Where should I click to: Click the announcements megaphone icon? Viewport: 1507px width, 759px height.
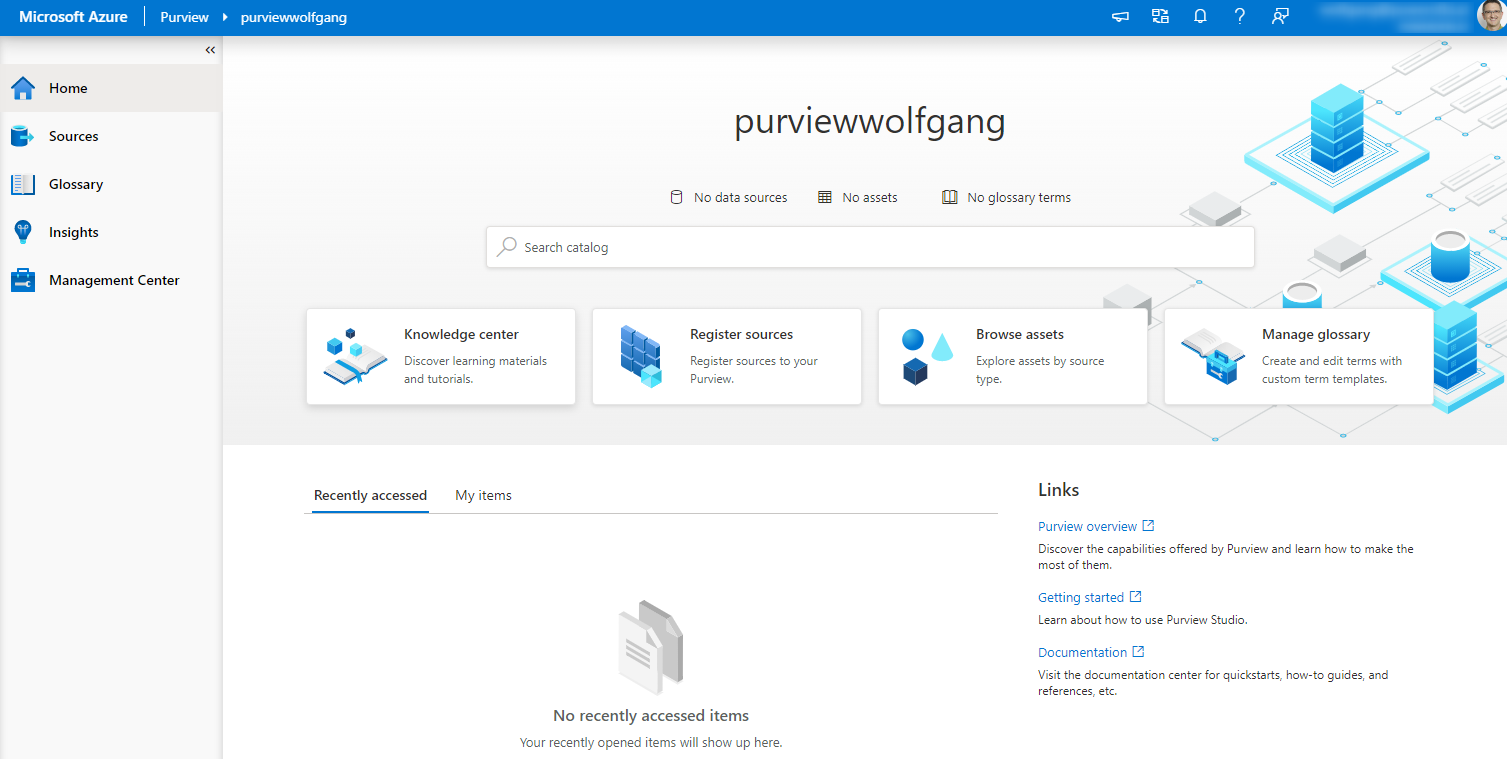1120,16
